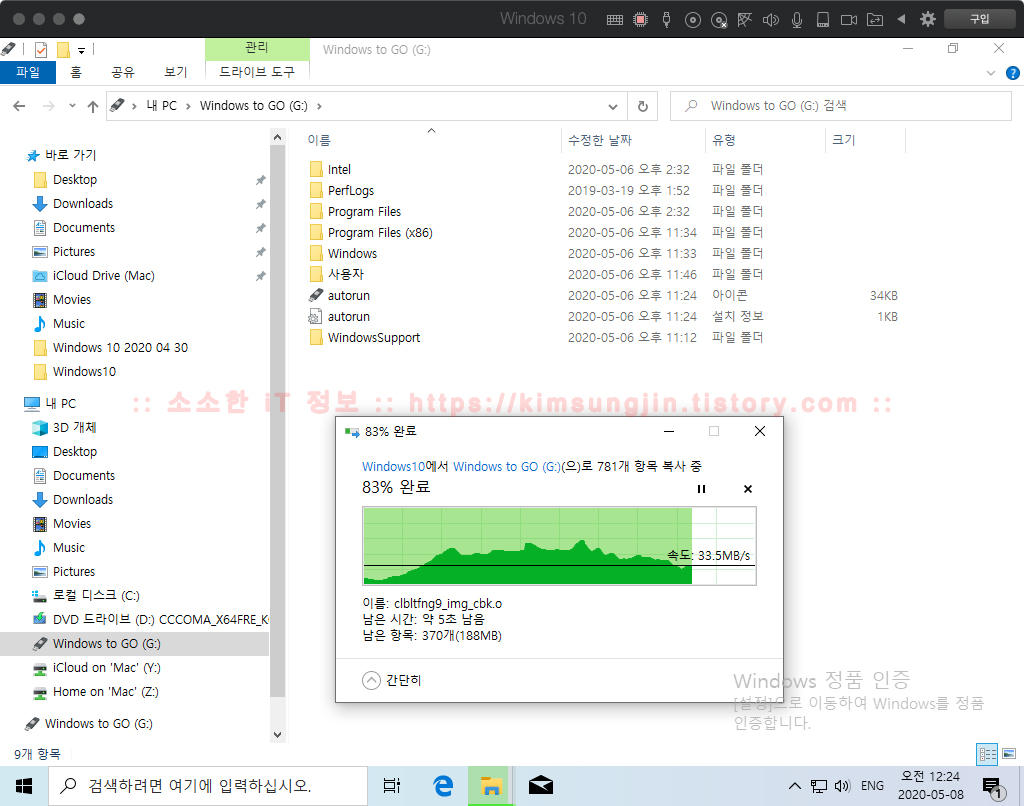The image size is (1024, 806).
Task: Open the Explorer help icon
Action: click(x=1013, y=73)
